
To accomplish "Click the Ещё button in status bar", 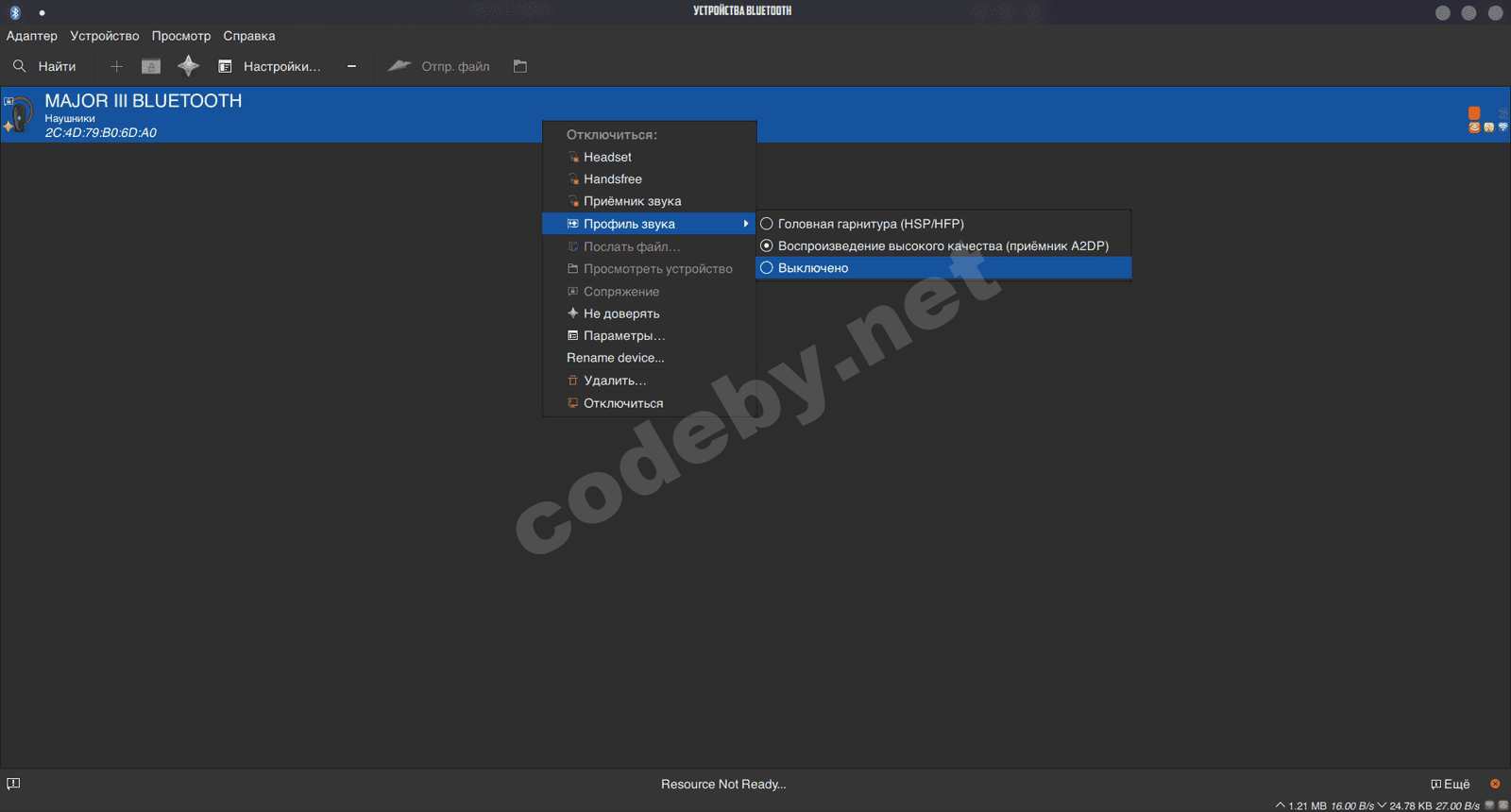I will coord(1451,784).
